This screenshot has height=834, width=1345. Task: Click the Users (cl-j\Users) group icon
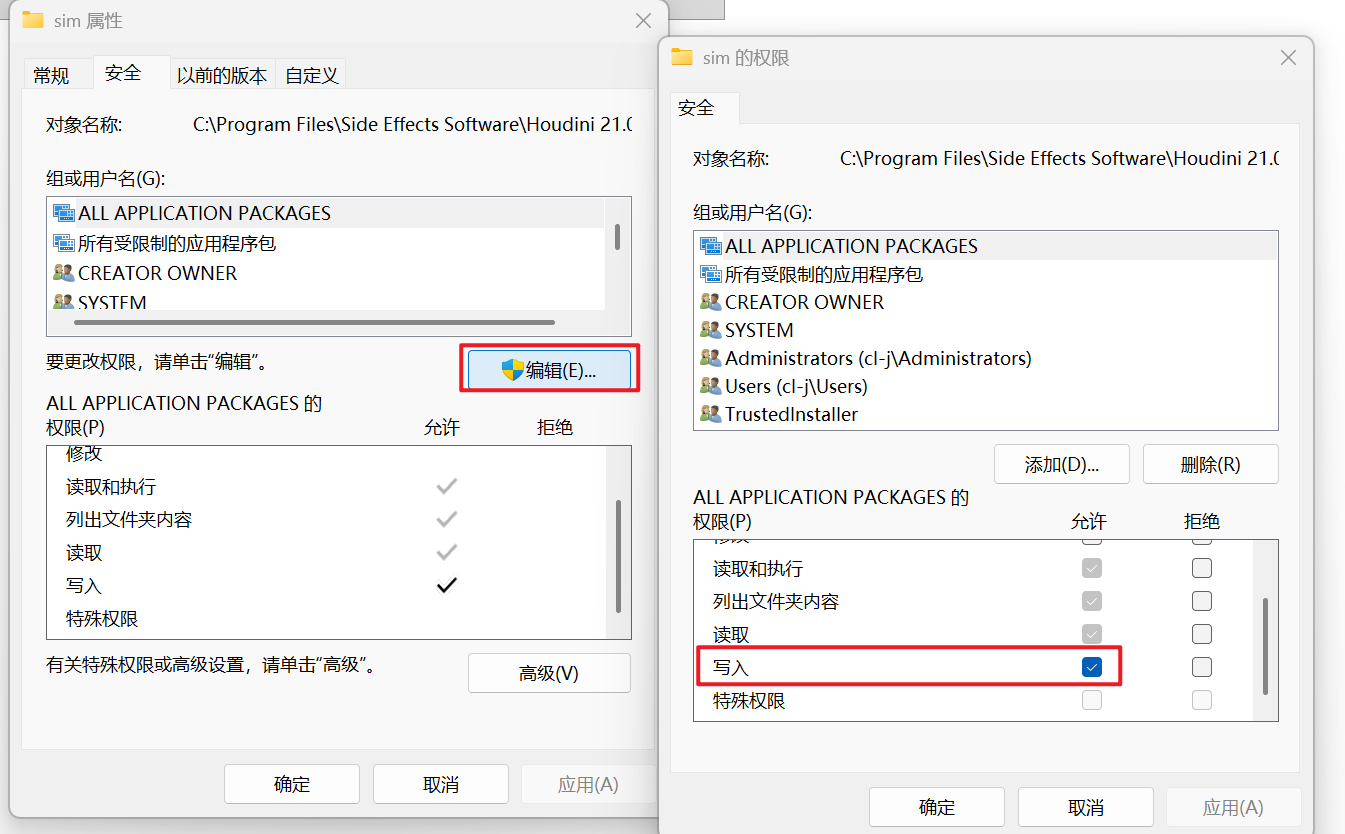click(x=711, y=386)
